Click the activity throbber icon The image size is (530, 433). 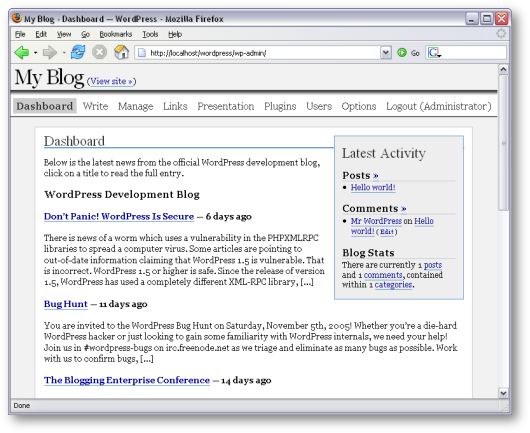(x=501, y=33)
